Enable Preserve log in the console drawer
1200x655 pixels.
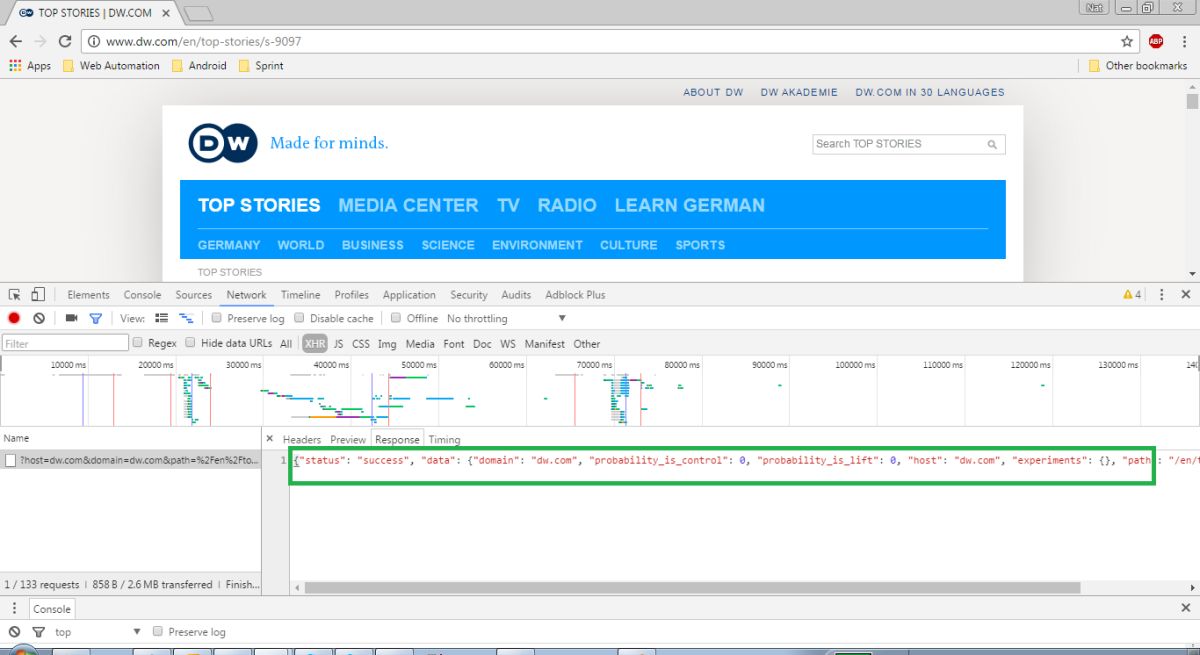[158, 632]
